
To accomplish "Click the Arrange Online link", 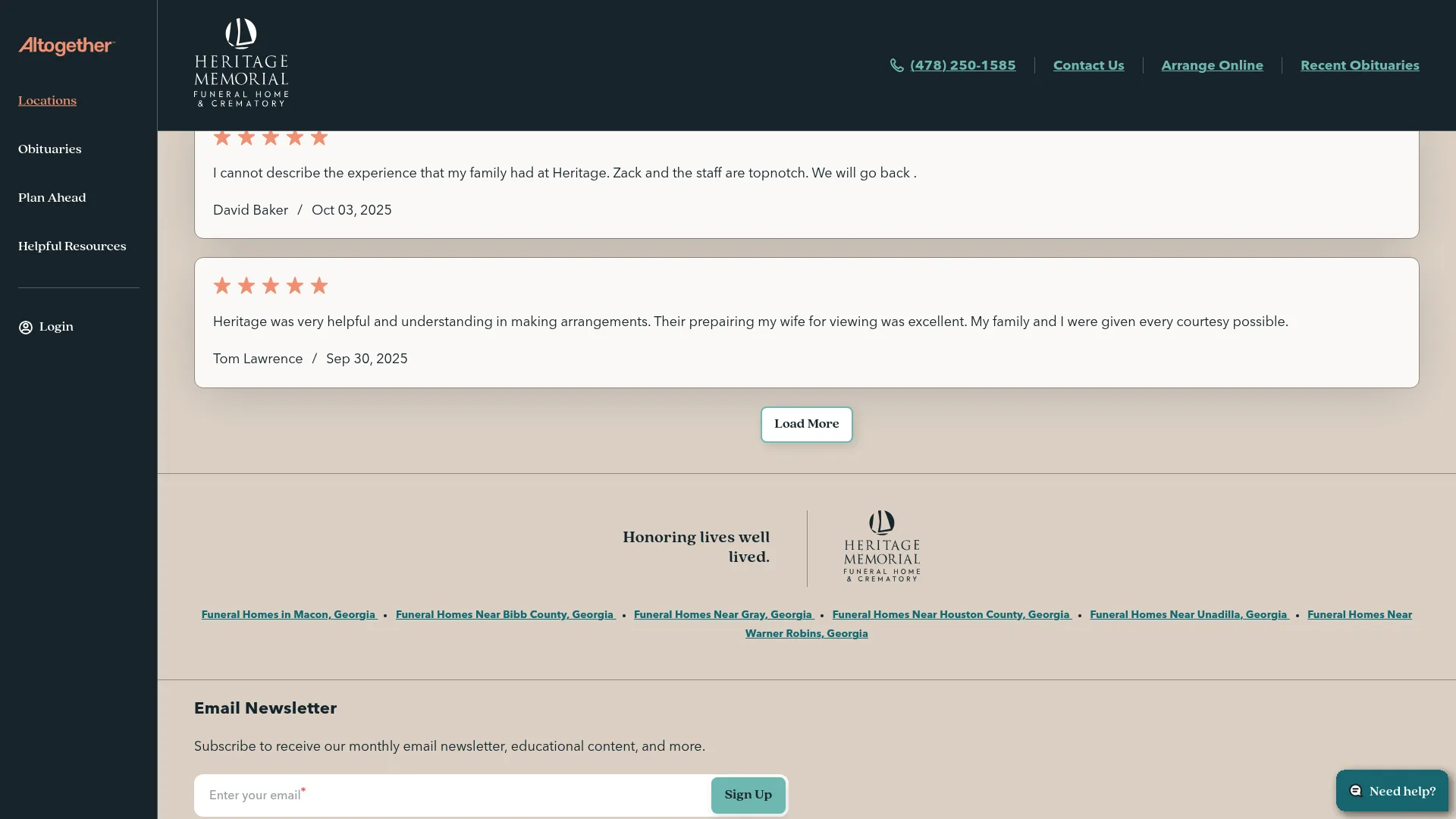I will tap(1212, 65).
